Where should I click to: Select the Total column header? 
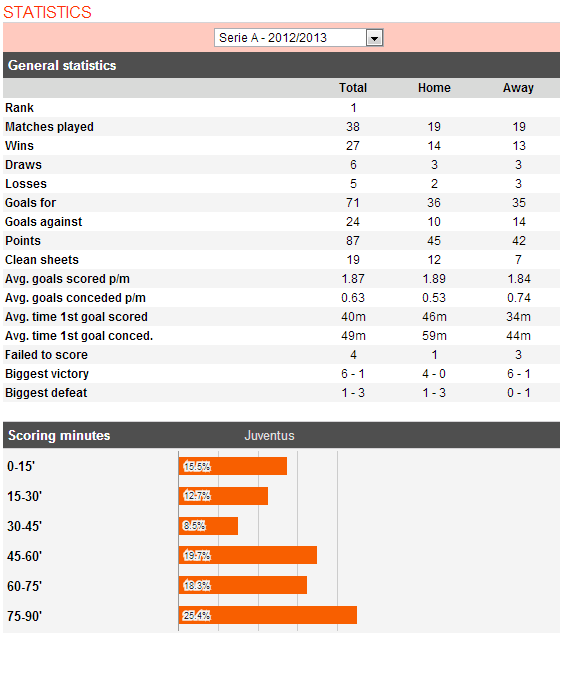point(353,88)
